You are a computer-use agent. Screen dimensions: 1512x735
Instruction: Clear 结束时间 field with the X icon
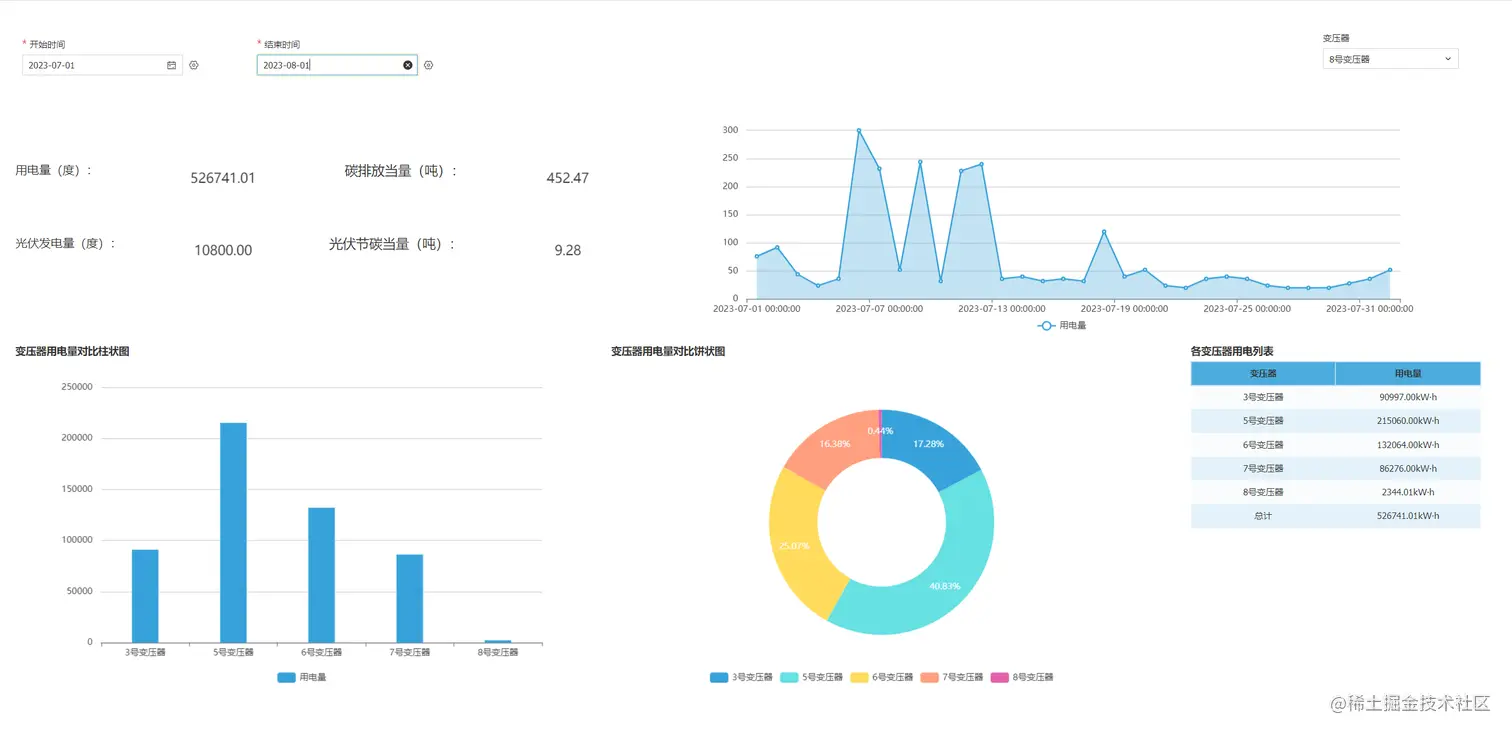pyautogui.click(x=408, y=65)
